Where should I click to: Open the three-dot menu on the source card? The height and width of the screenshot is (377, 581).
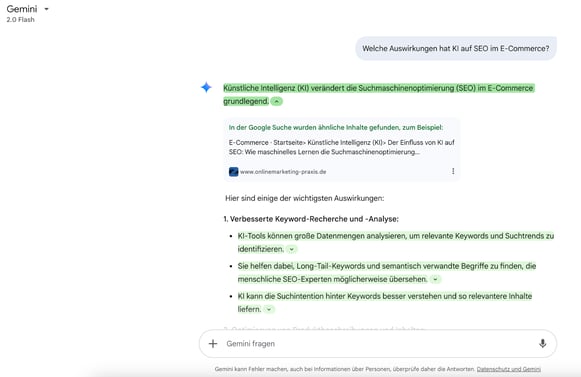coord(453,171)
